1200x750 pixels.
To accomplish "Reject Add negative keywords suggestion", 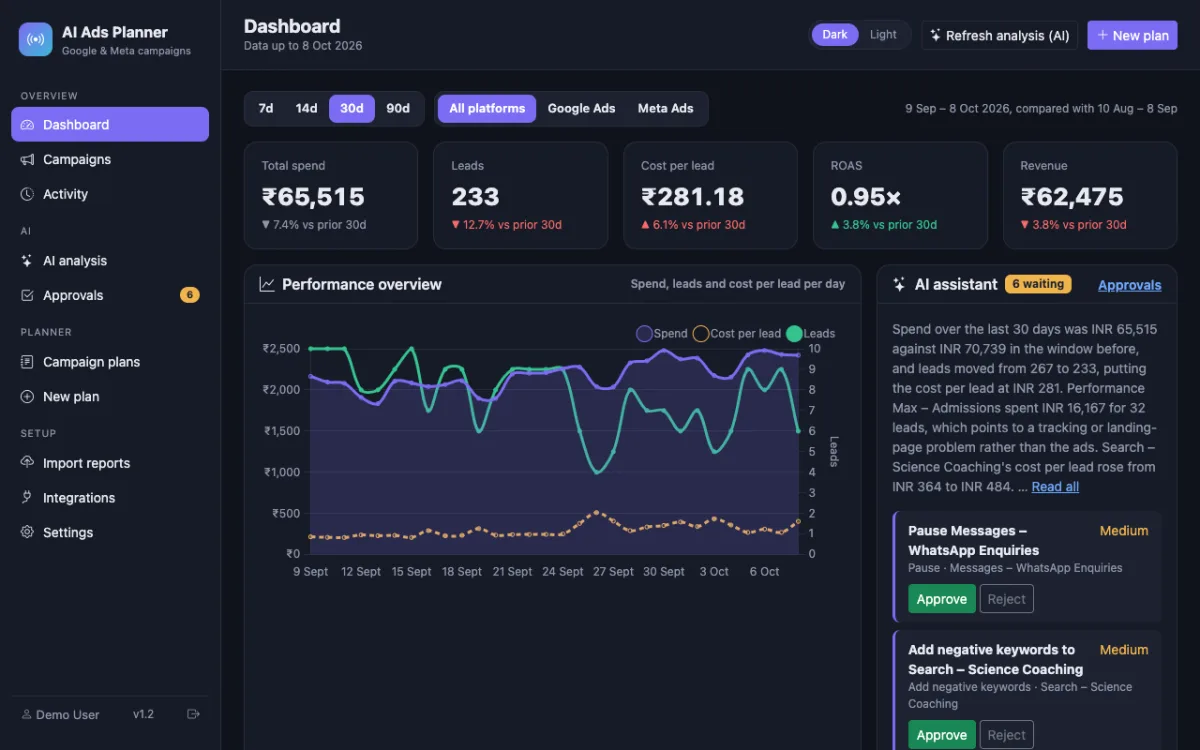I will 1006,735.
